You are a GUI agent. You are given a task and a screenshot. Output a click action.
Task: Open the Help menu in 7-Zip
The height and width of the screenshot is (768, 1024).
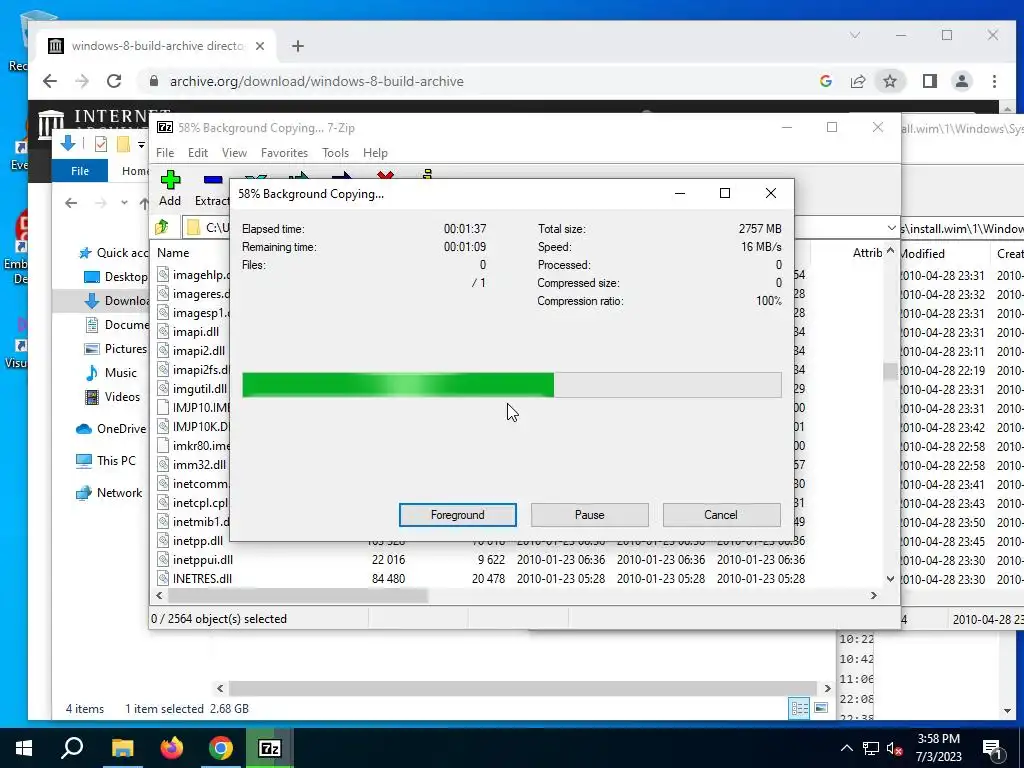376,153
